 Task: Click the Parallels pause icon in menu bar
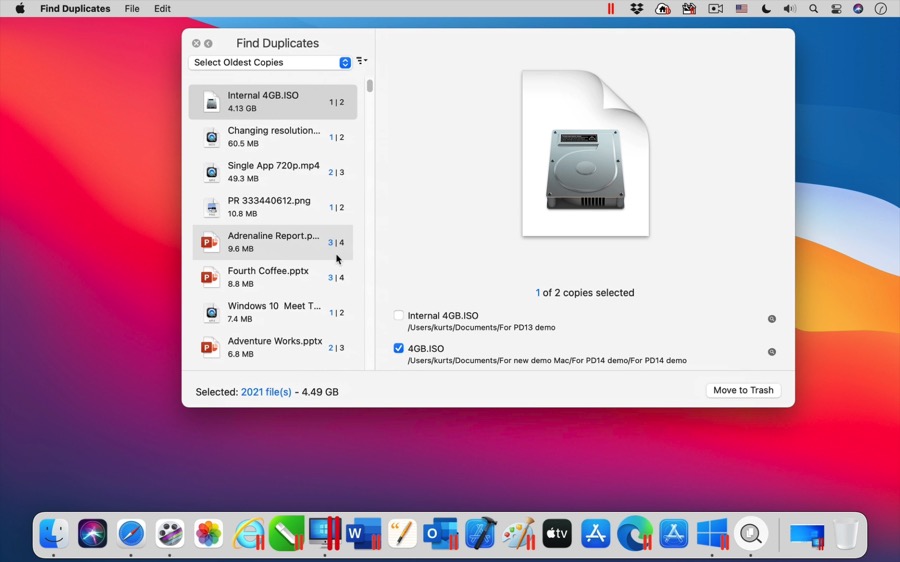pyautogui.click(x=611, y=9)
